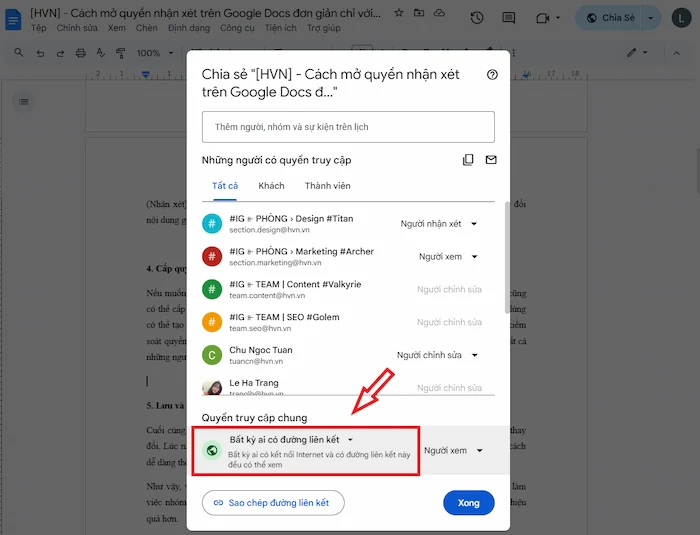Open the comments icon in the header
This screenshot has height=535, width=700.
pos(509,18)
